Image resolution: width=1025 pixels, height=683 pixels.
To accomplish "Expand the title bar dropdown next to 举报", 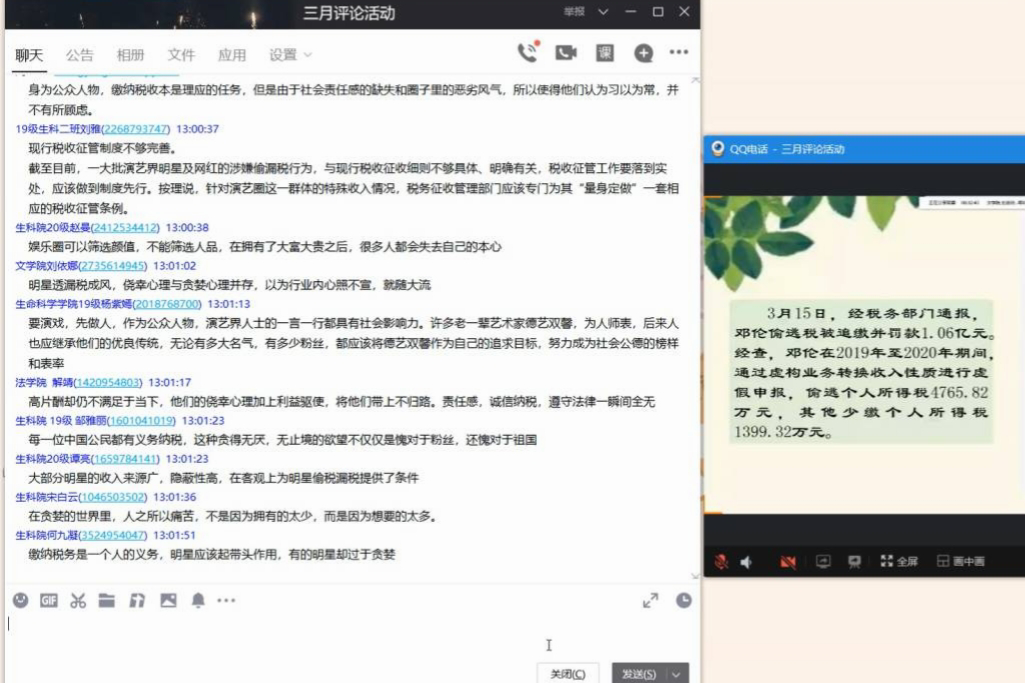I will [x=602, y=12].
